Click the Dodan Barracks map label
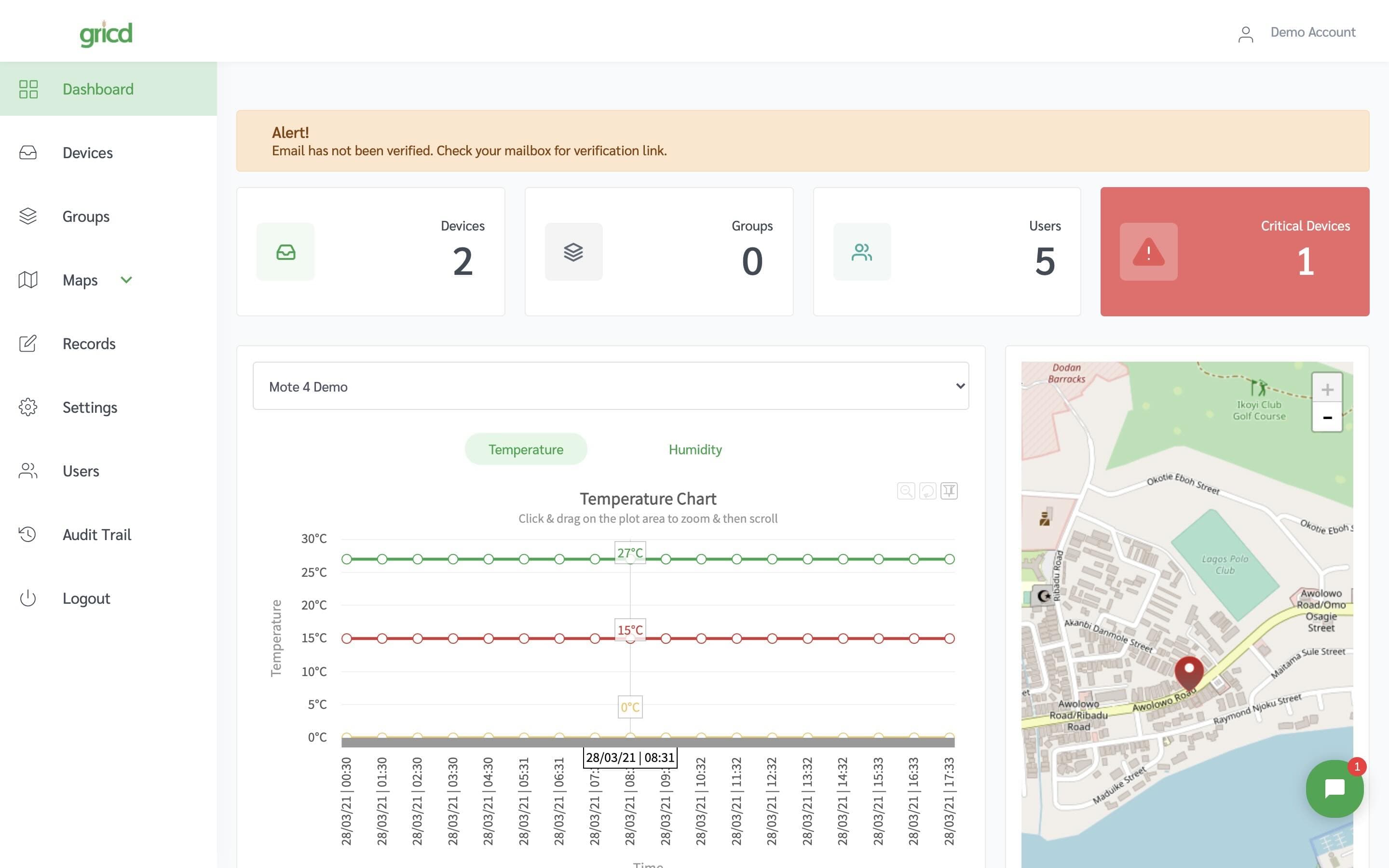This screenshot has height=868, width=1389. [x=1066, y=373]
